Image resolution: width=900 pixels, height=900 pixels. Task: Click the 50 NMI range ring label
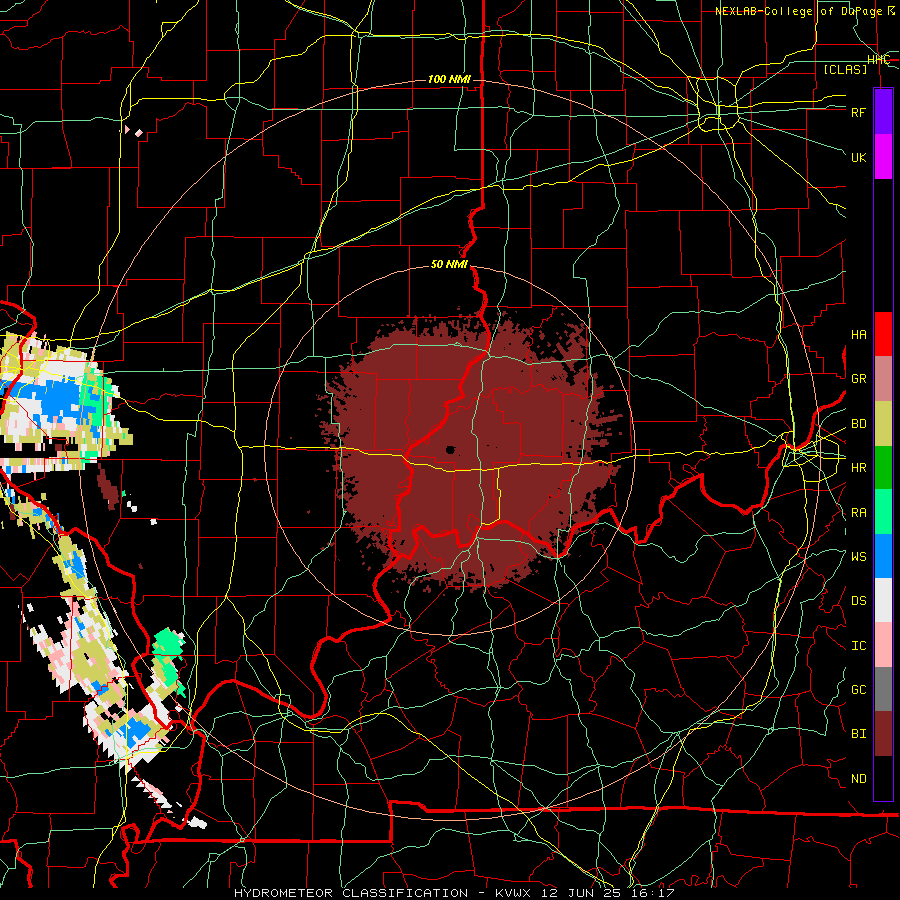click(x=449, y=265)
